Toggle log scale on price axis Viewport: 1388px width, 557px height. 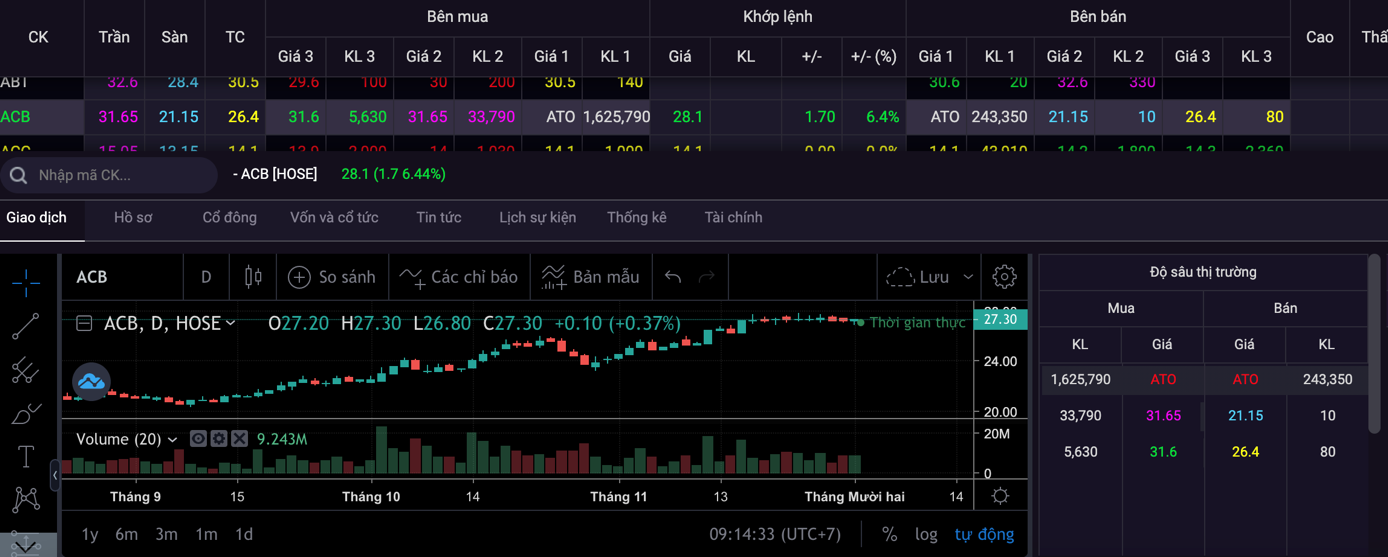(x=926, y=534)
